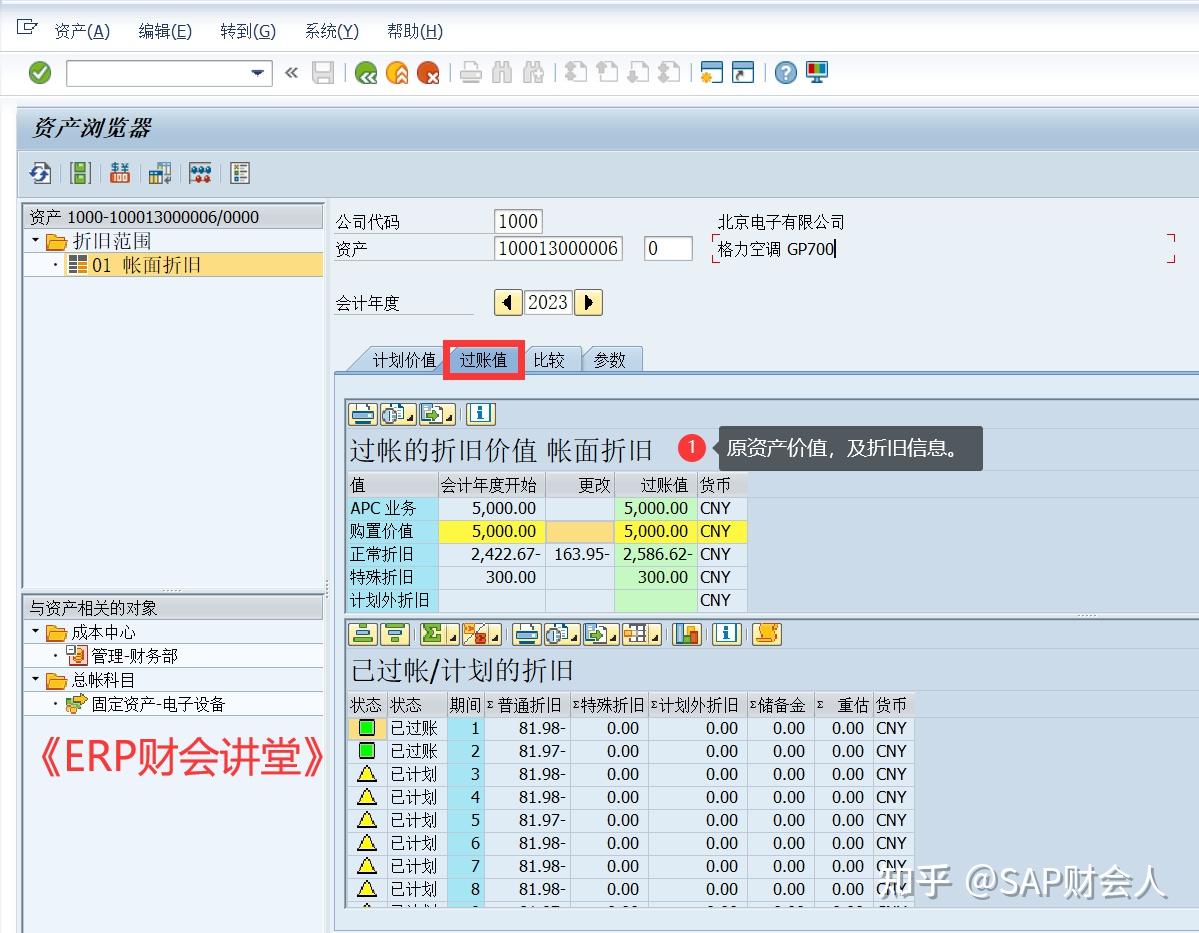The height and width of the screenshot is (933, 1199).
Task: Refresh the asset browser view
Action: click(x=40, y=173)
